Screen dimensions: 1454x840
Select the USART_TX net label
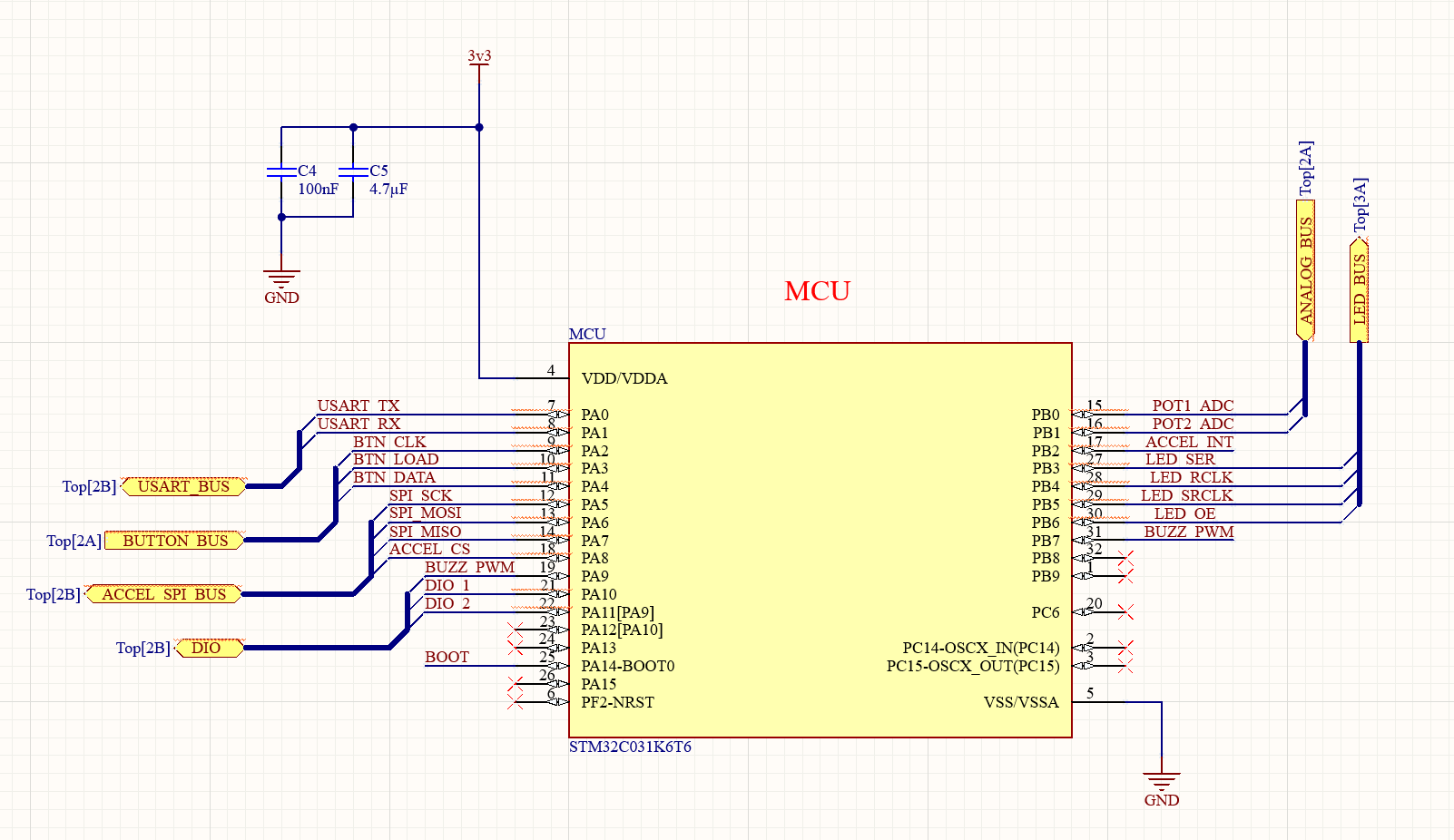click(x=359, y=405)
